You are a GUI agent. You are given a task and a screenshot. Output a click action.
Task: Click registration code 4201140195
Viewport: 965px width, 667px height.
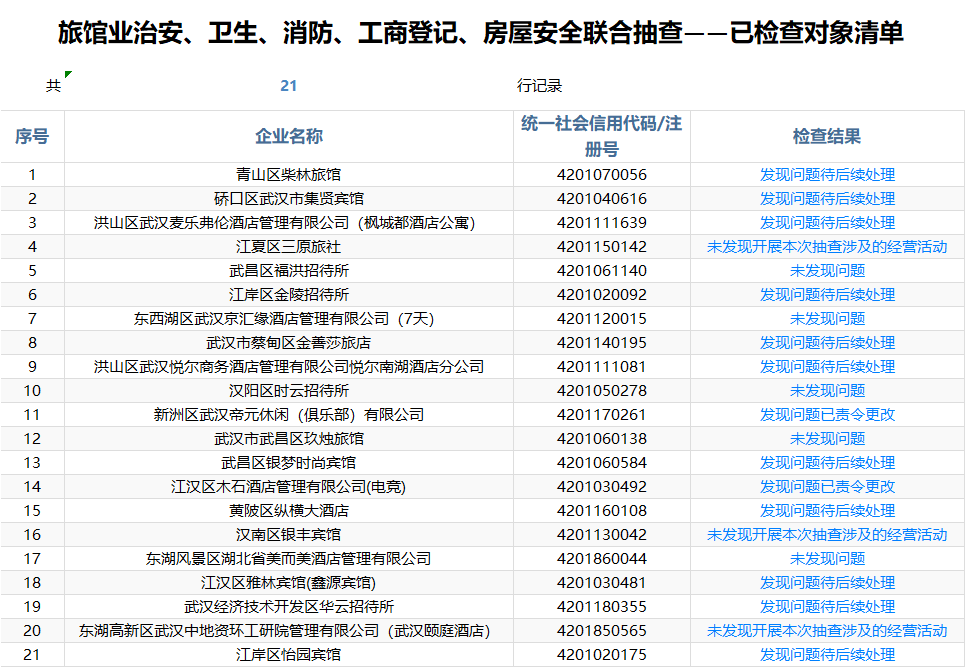(602, 343)
